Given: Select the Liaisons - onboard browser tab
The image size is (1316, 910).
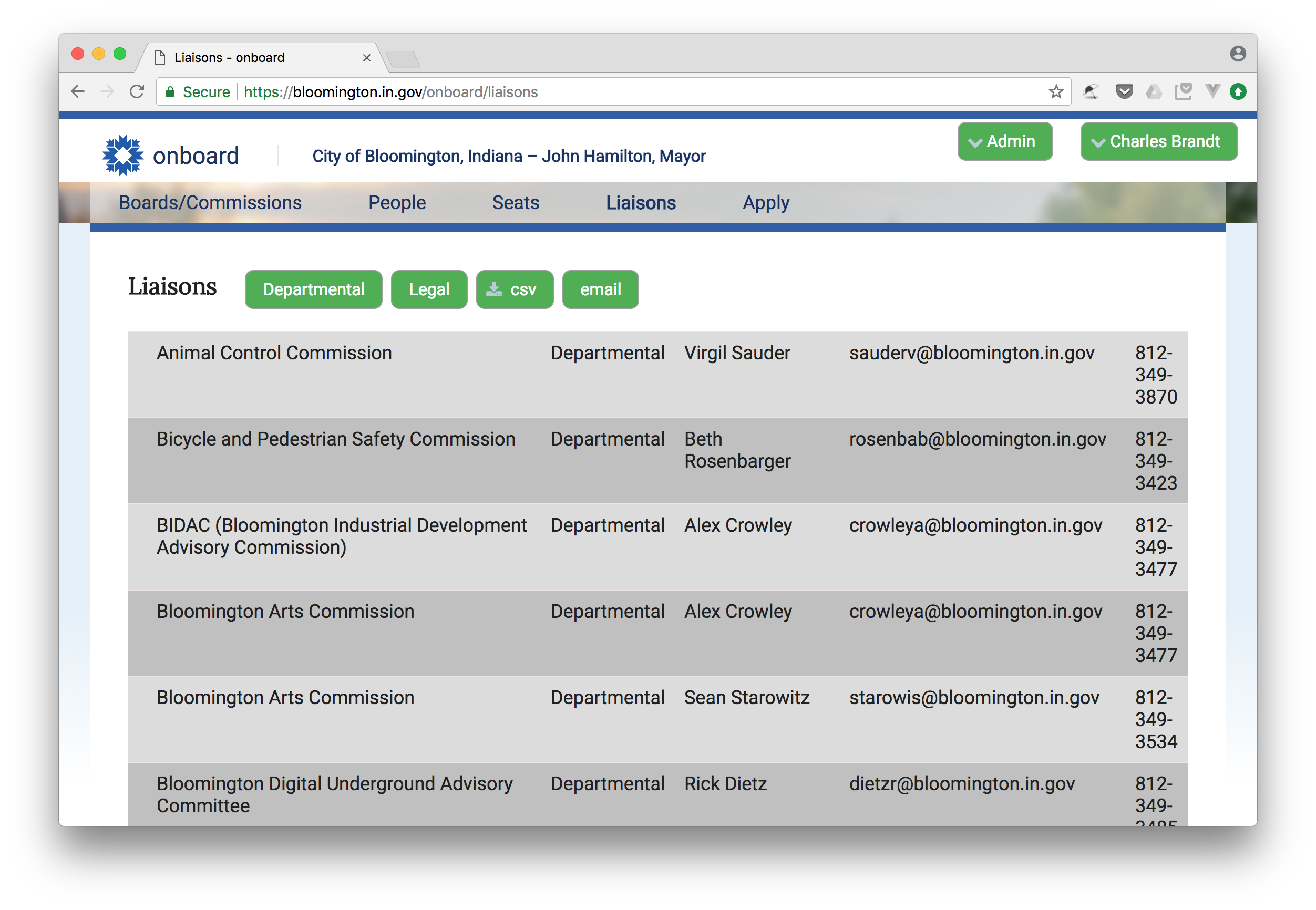Looking at the screenshot, I should point(262,58).
